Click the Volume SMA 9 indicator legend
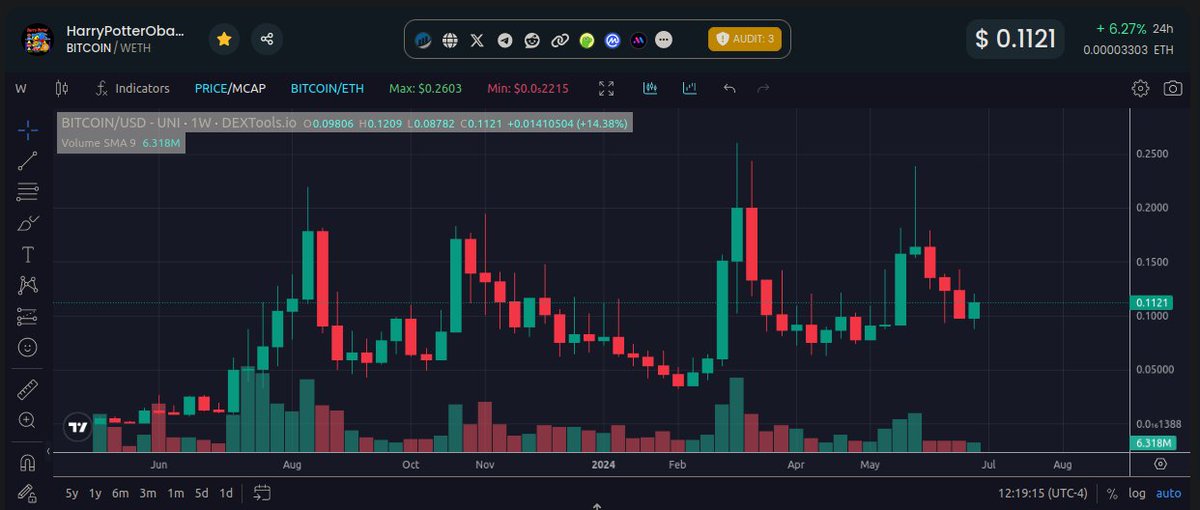 pyautogui.click(x=120, y=143)
